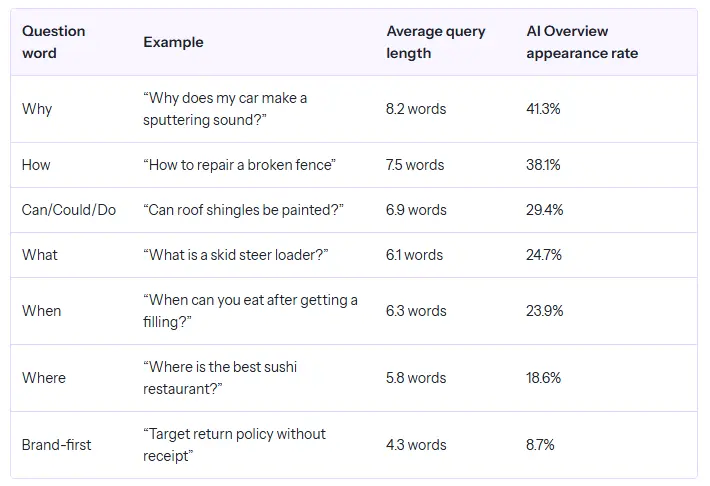Select the 23.9% appearance rate value
This screenshot has height=486, width=710.
(x=544, y=311)
